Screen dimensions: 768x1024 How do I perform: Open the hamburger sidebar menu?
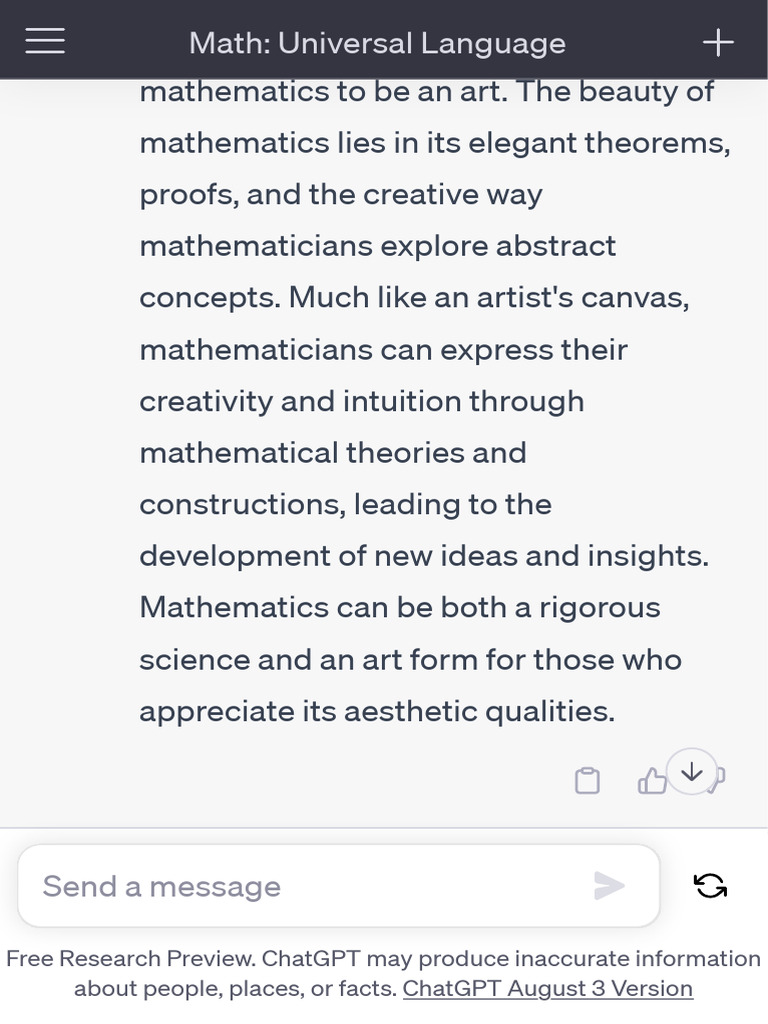(45, 41)
